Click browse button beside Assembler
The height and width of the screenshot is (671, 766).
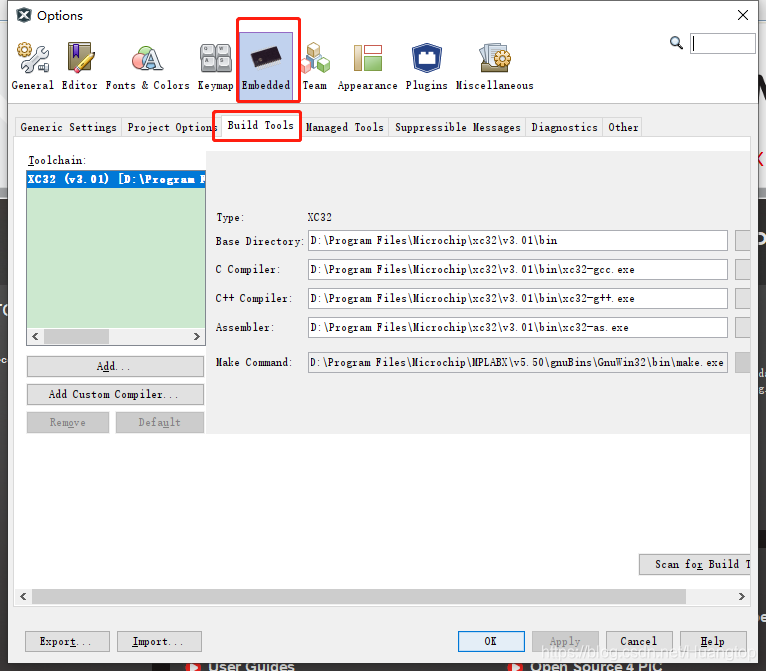click(x=743, y=327)
